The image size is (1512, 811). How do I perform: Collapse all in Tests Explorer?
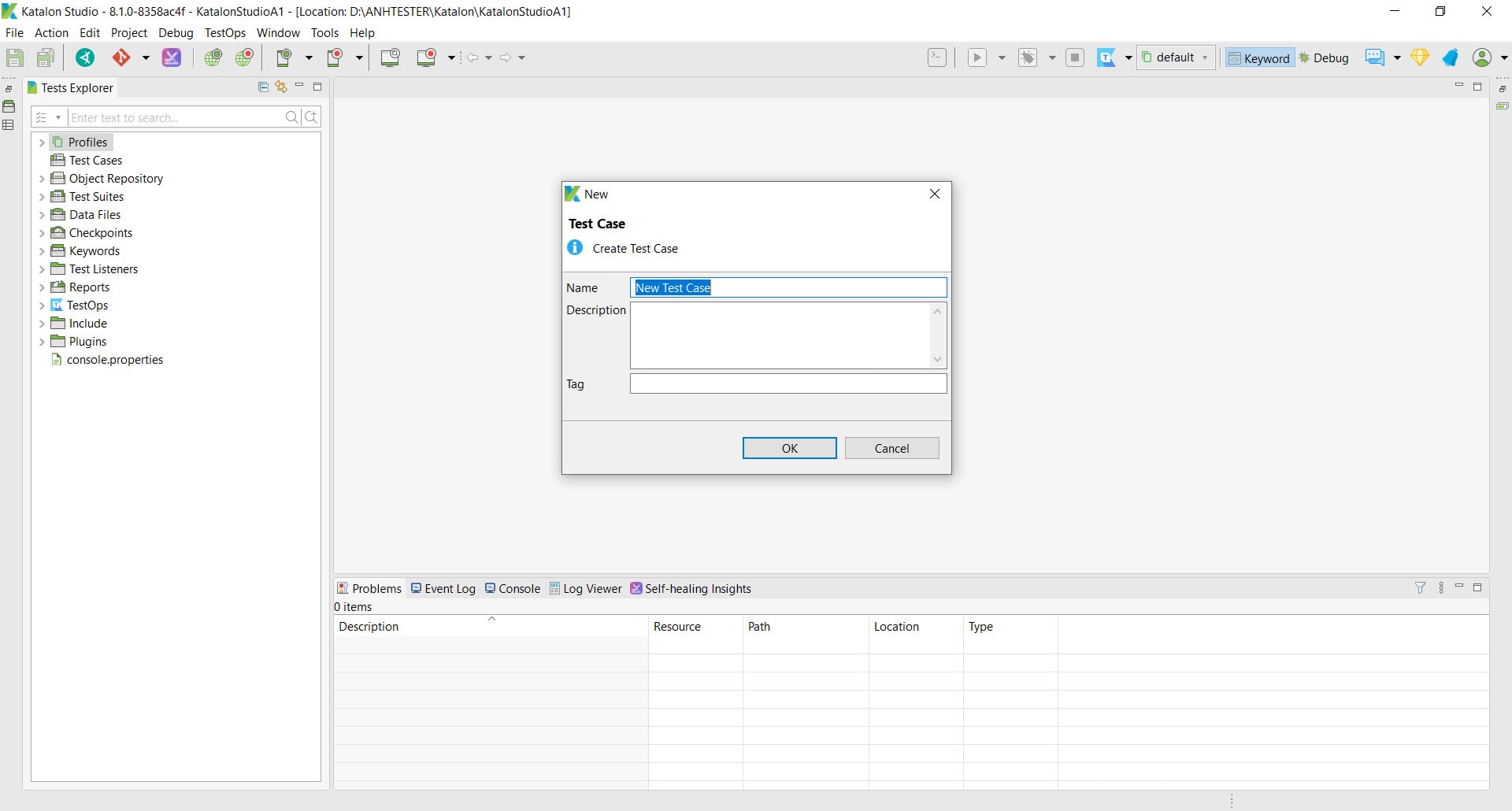(x=263, y=87)
